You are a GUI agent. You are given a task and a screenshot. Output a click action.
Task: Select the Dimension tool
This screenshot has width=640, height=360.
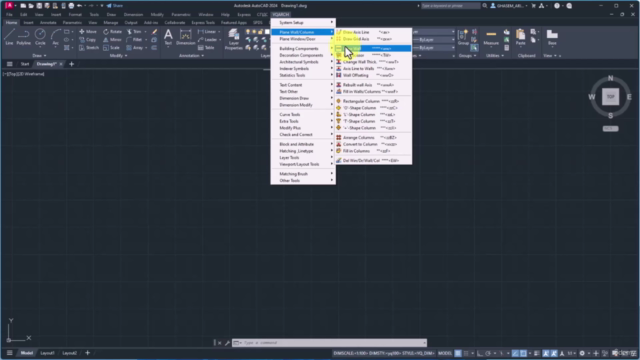click(x=185, y=37)
